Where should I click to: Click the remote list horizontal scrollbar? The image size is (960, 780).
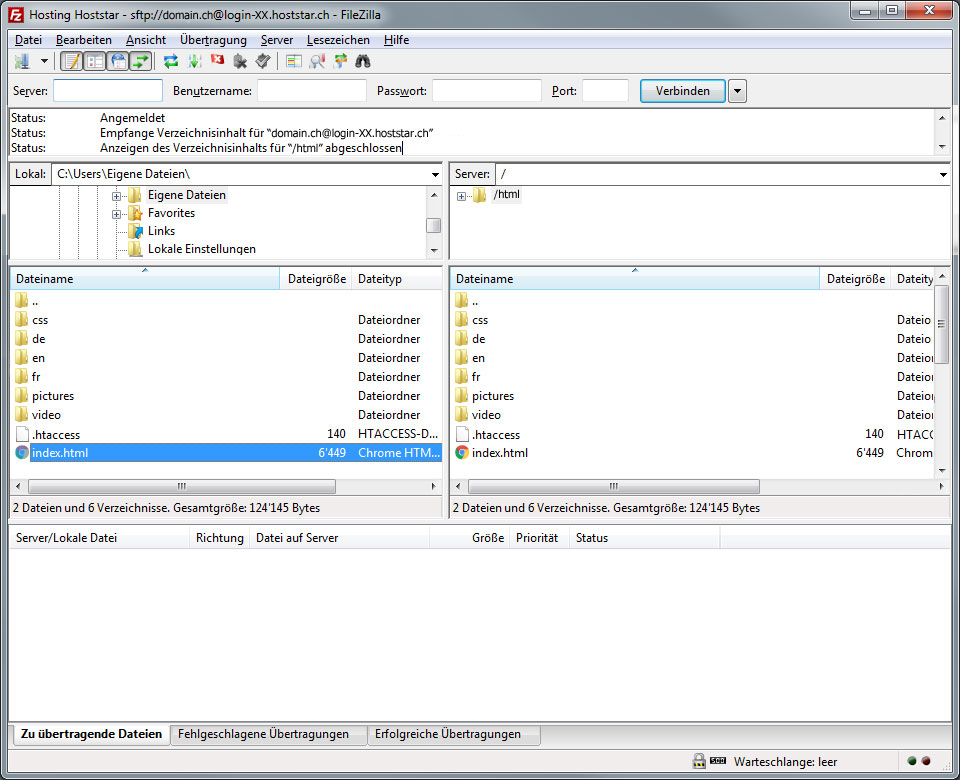[x=613, y=486]
